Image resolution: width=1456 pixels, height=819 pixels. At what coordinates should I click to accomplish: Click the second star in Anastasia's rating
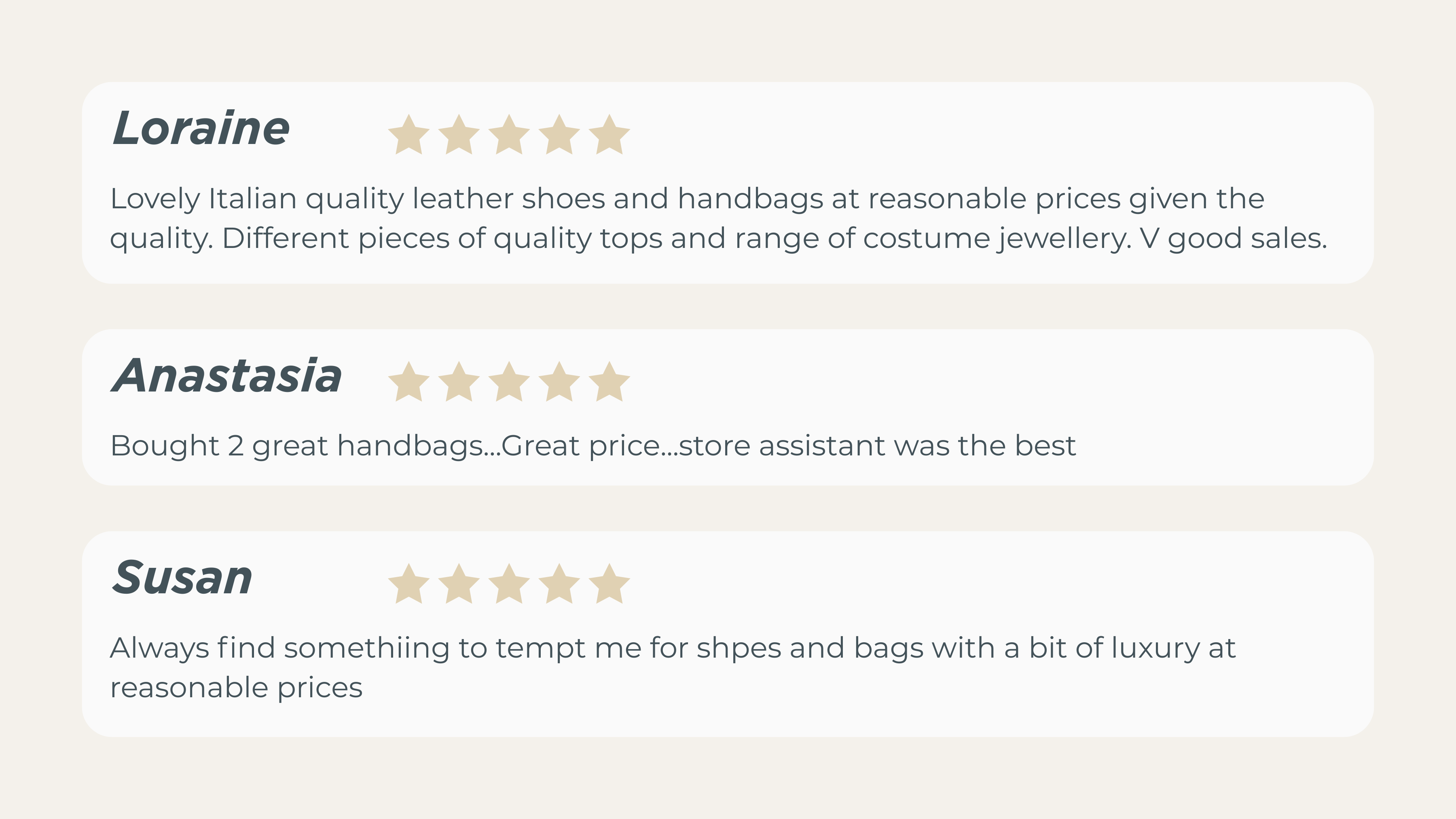(458, 383)
